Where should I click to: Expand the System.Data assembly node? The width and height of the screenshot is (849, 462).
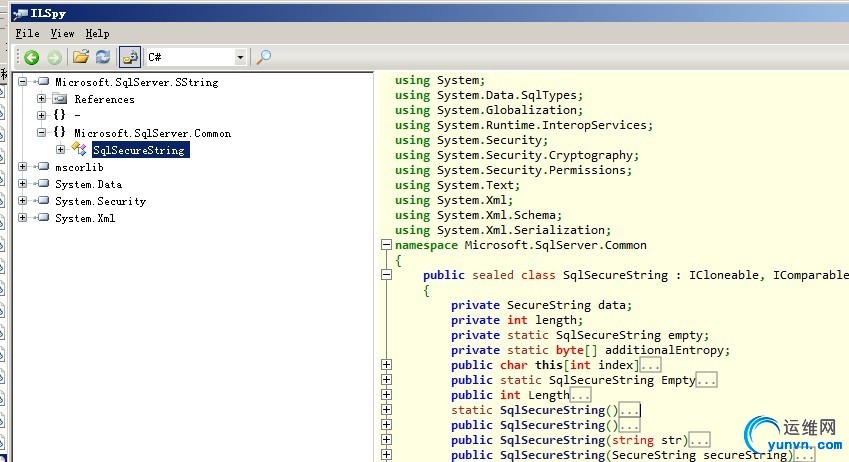(23, 184)
